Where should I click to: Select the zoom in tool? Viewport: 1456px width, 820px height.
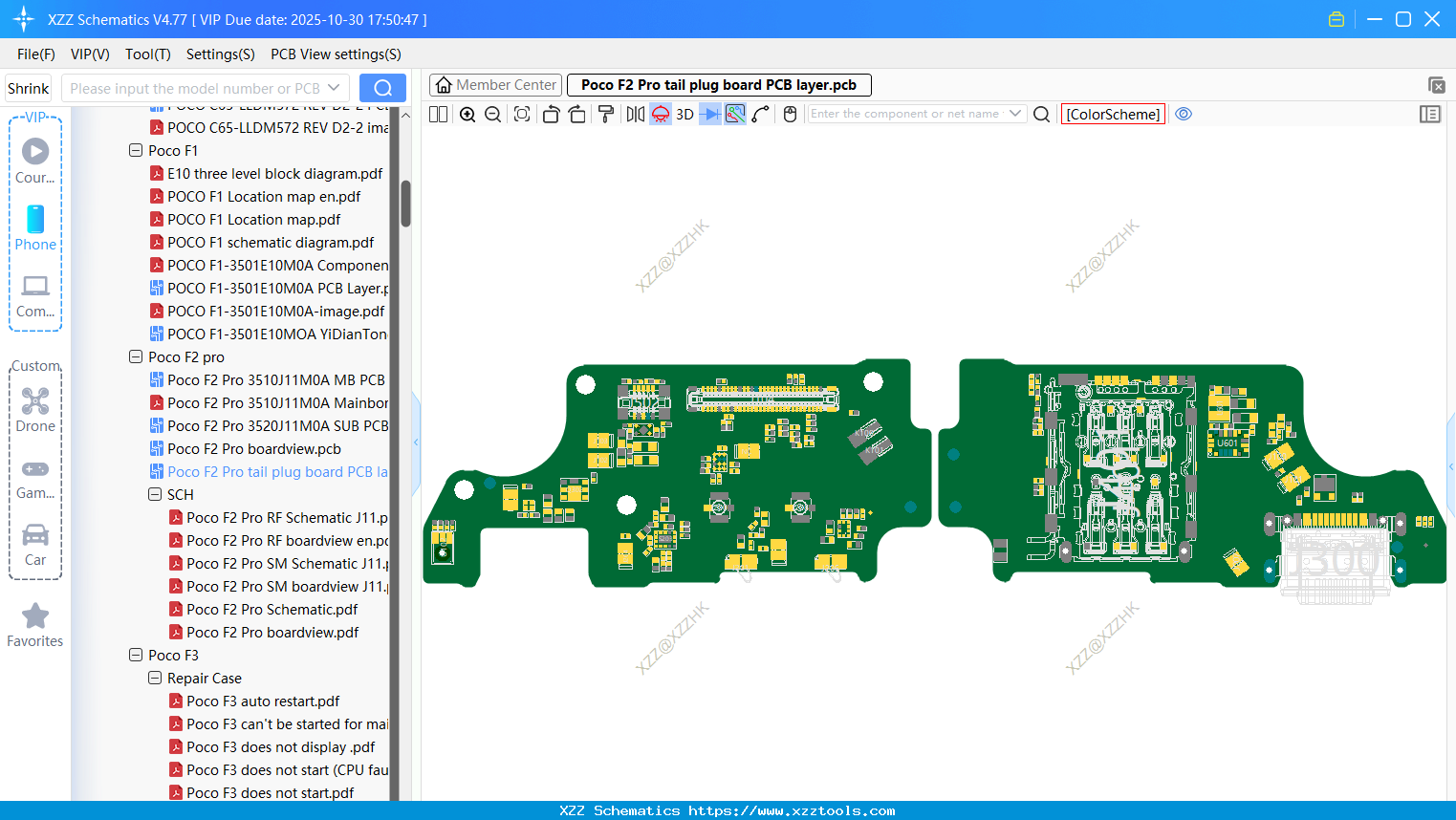click(467, 114)
